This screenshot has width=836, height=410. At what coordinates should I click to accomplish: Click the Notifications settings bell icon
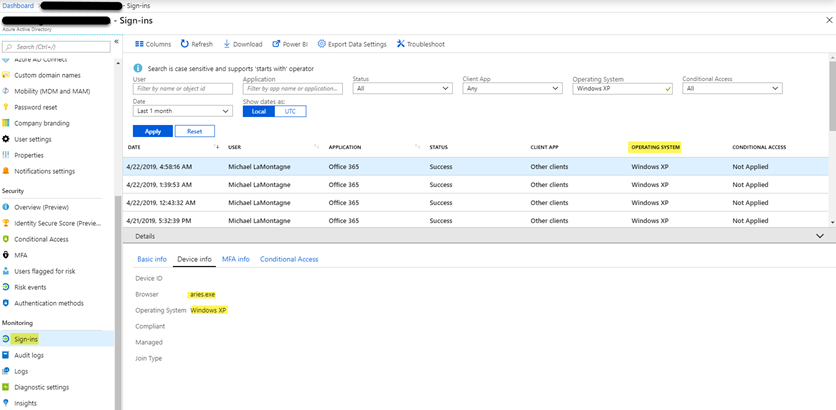(6, 171)
